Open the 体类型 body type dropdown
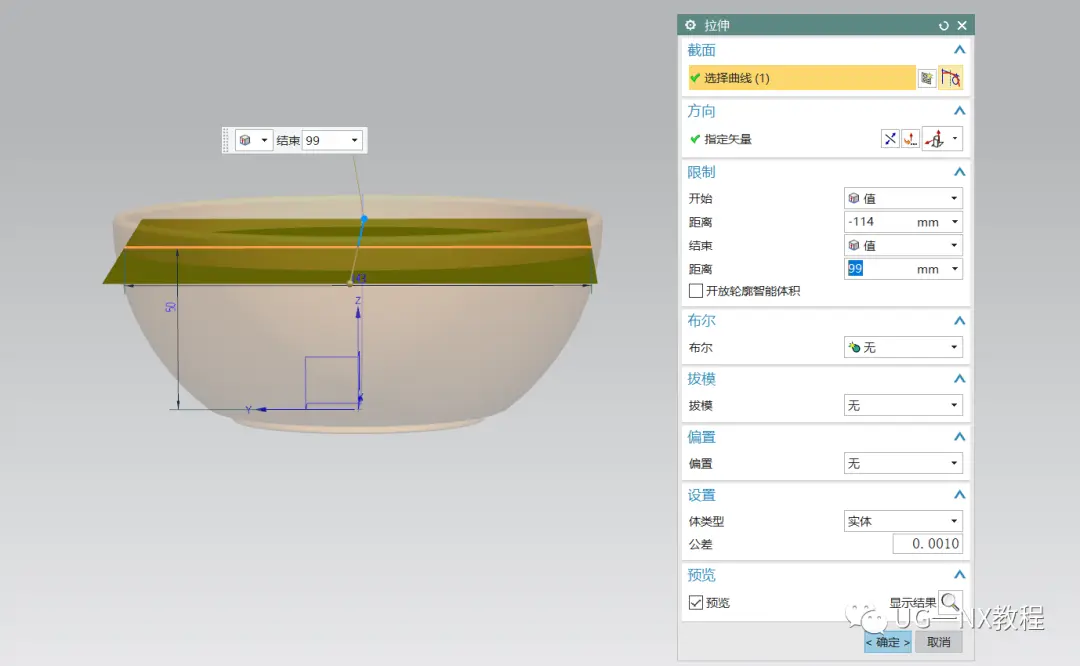 [903, 521]
